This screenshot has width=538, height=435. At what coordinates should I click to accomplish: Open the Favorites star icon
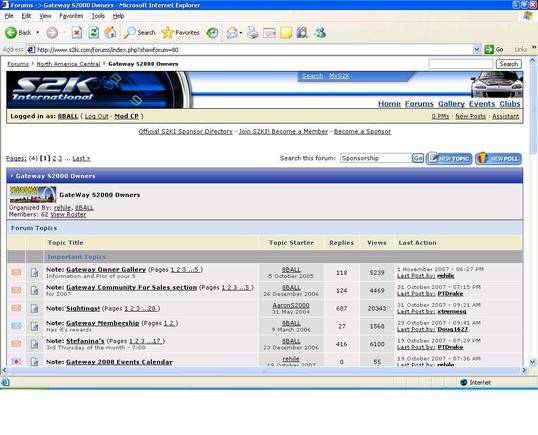[167, 33]
